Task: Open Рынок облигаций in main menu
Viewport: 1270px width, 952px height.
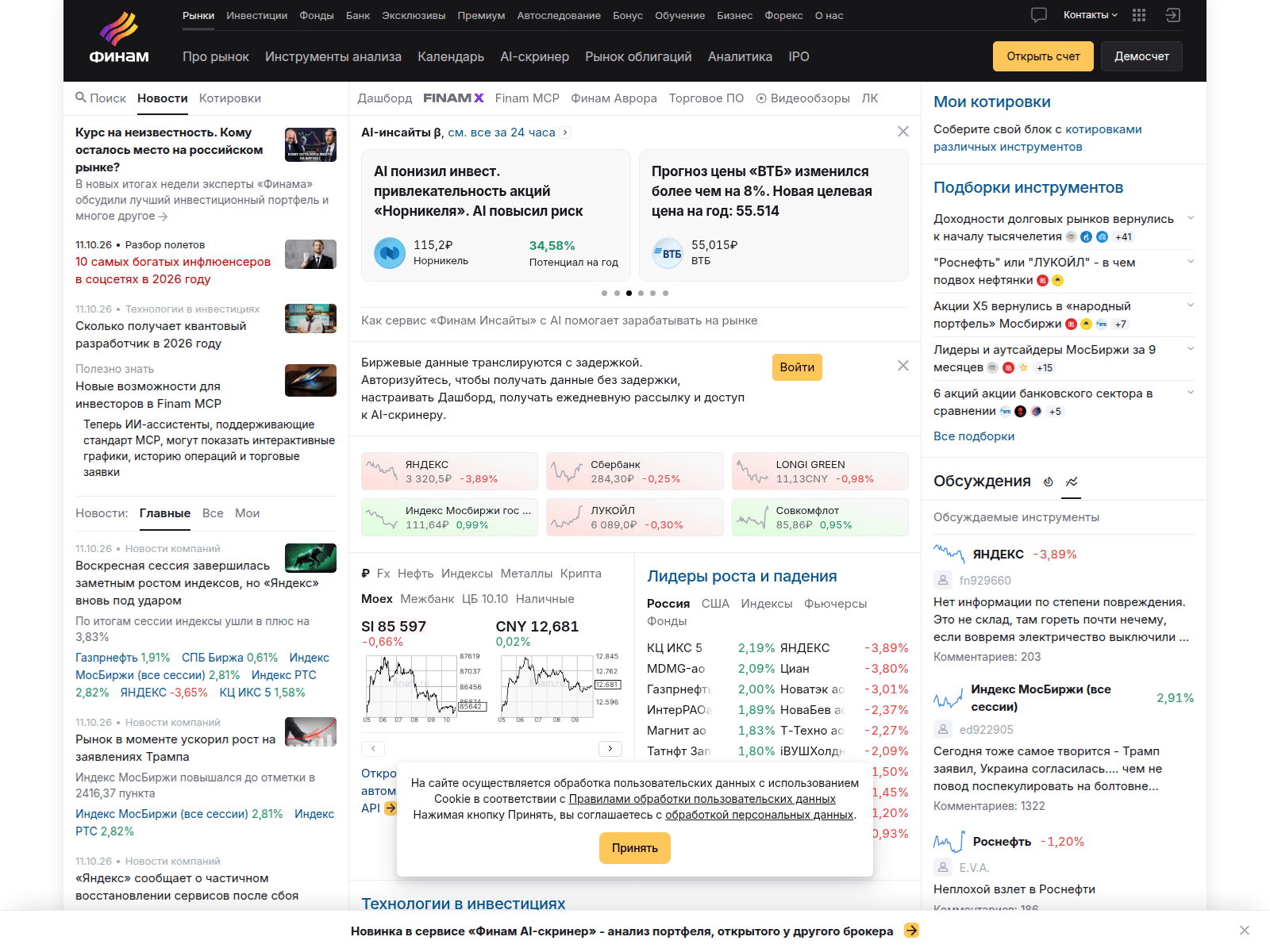Action: tap(638, 56)
